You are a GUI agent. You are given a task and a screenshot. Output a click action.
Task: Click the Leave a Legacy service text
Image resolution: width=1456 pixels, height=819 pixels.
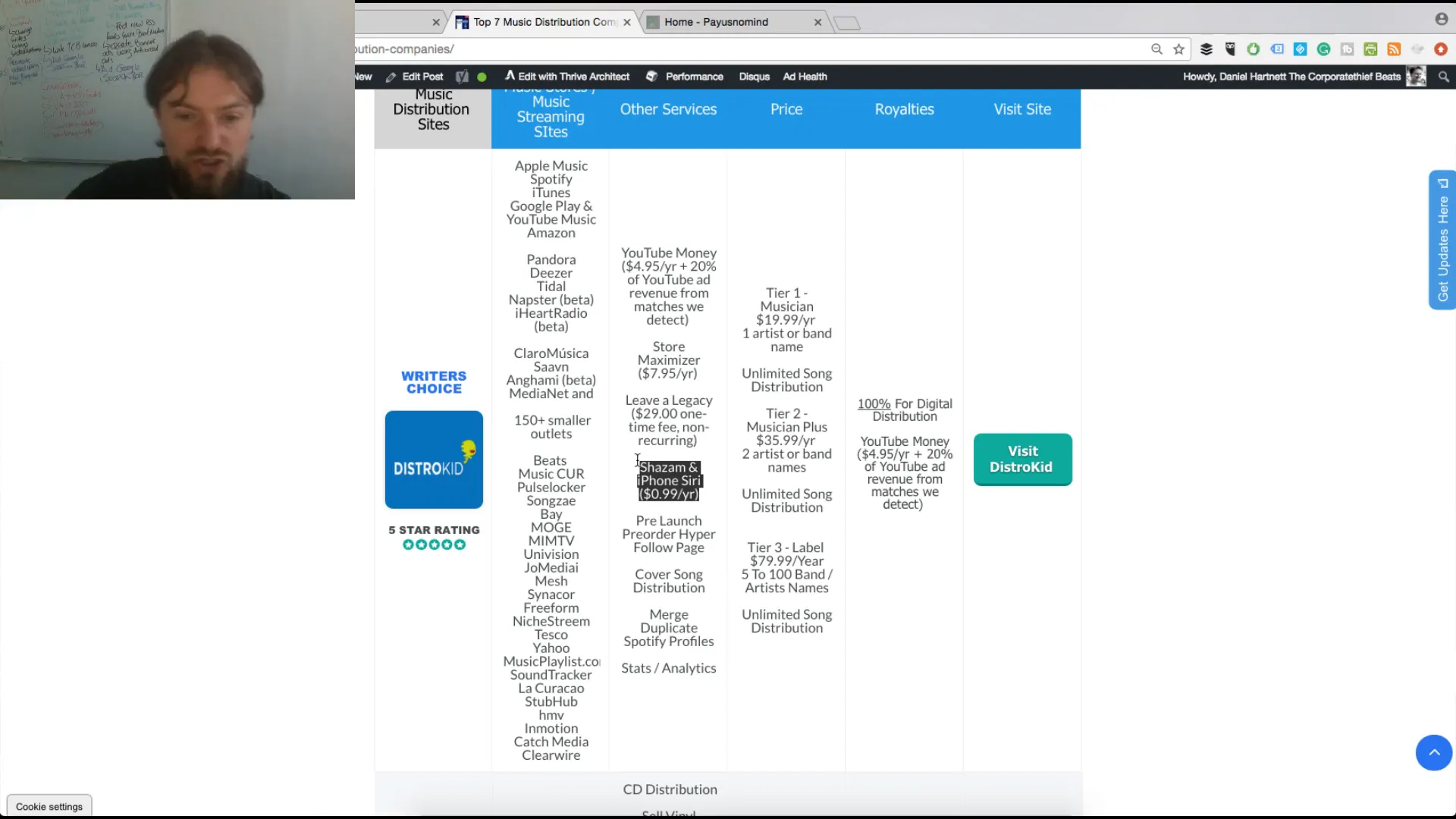click(668, 420)
